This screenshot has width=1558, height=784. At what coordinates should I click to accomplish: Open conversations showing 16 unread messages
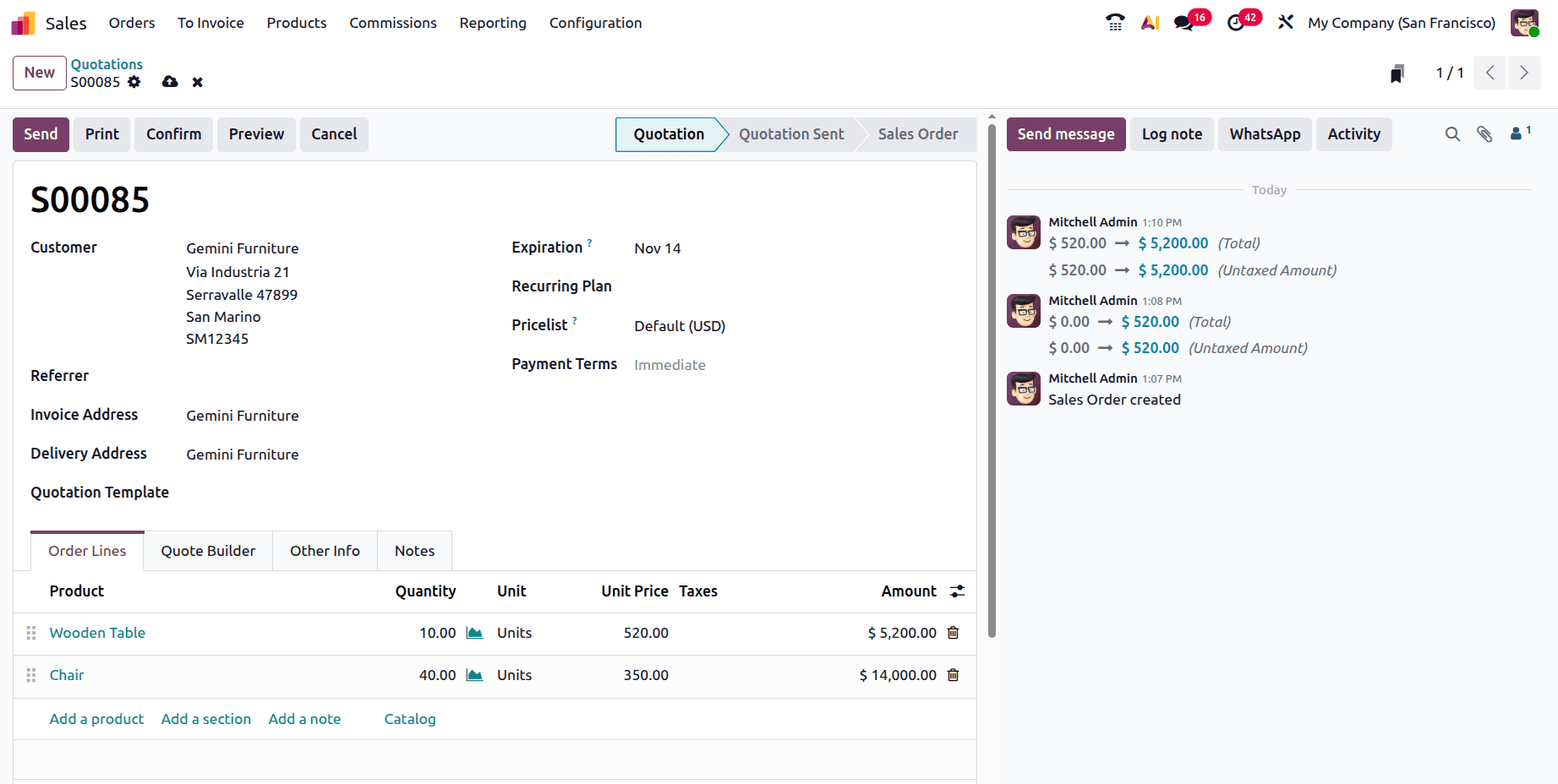click(1185, 23)
